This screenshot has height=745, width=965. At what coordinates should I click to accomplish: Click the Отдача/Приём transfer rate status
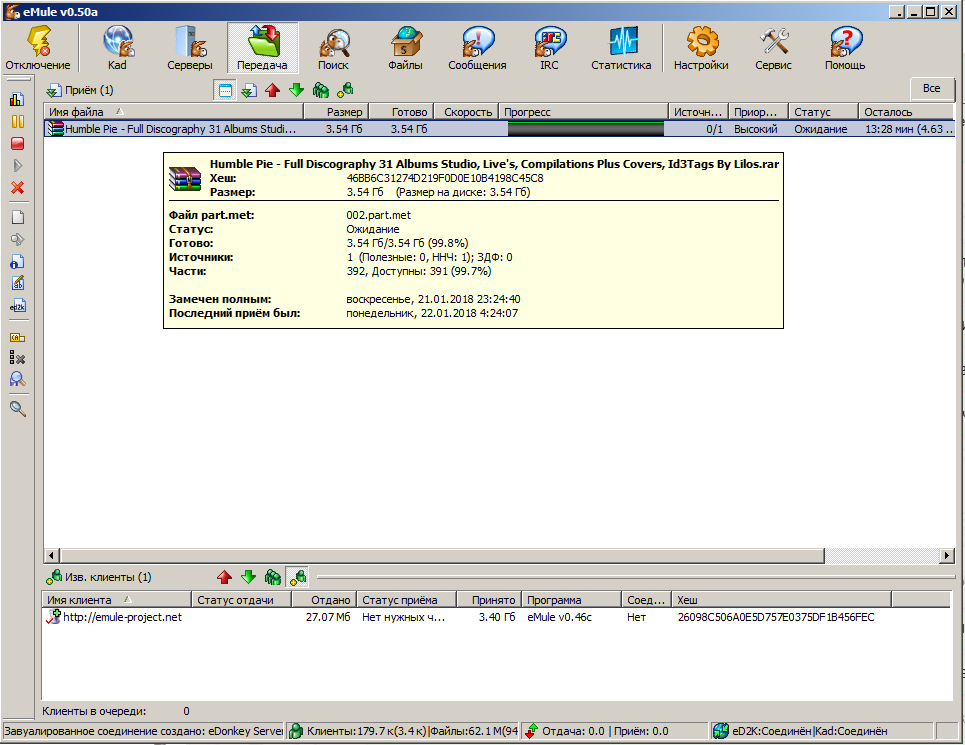point(615,731)
